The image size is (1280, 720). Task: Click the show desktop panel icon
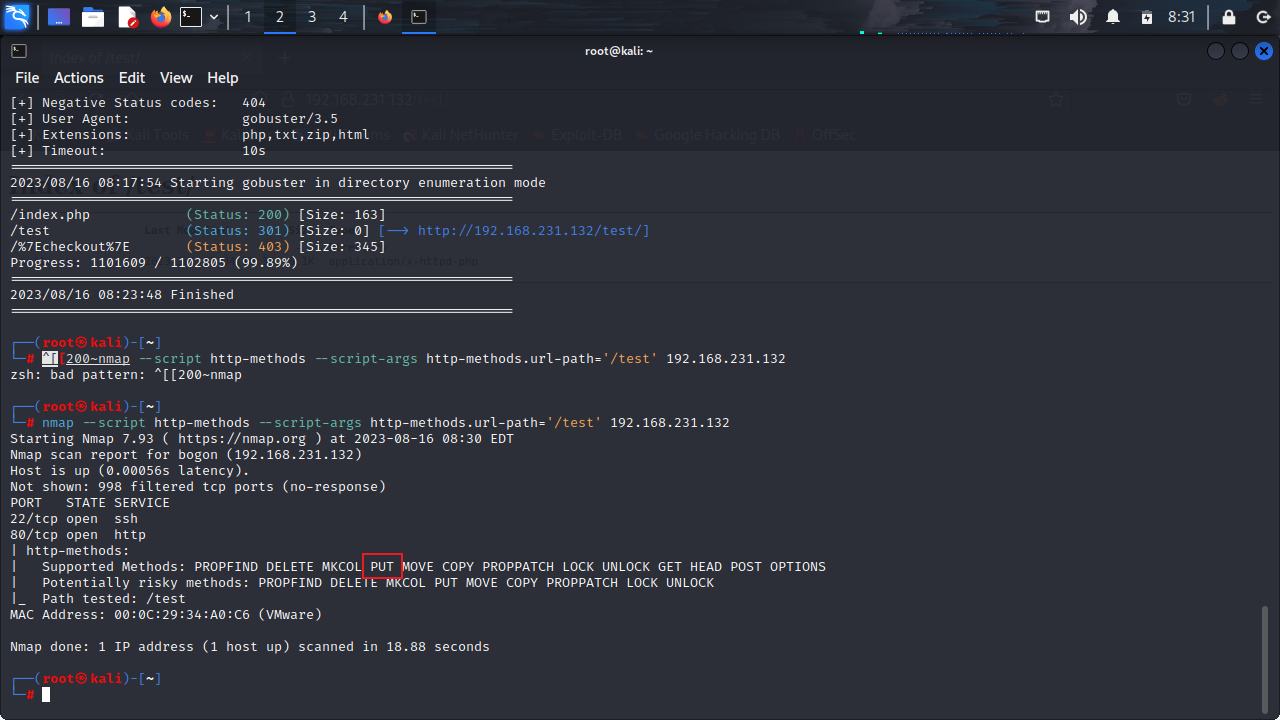click(x=59, y=17)
